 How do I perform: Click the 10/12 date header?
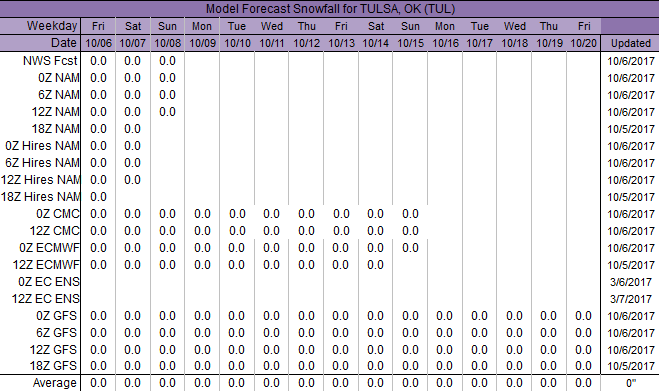(306, 43)
